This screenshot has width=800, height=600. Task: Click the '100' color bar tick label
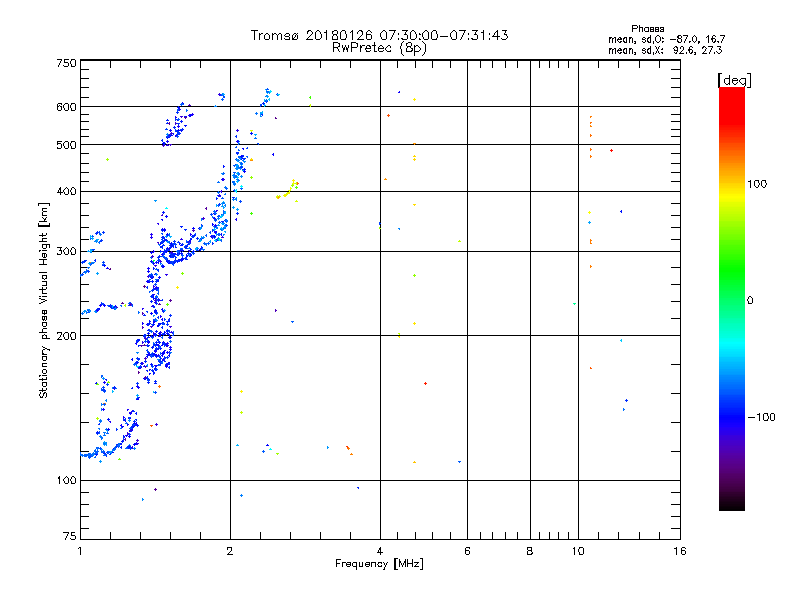[757, 184]
